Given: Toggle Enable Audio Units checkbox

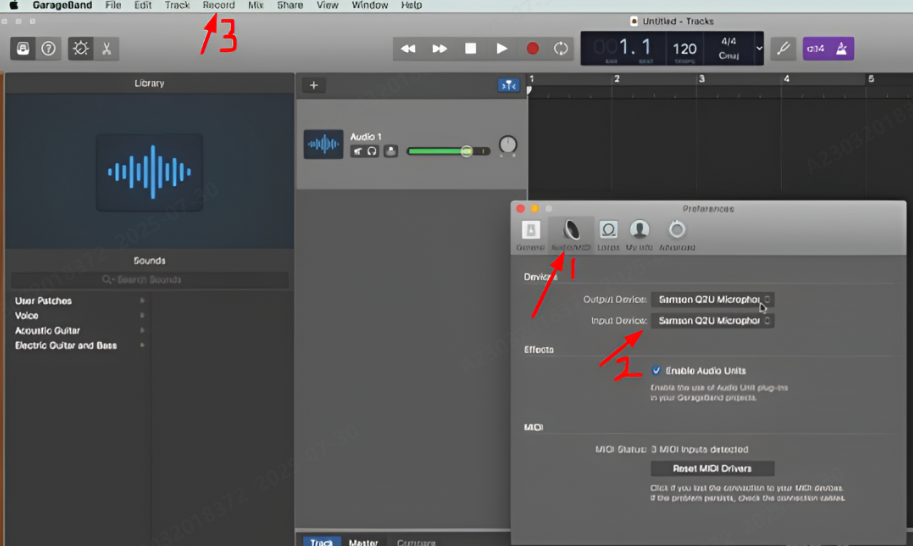Looking at the screenshot, I should 656,371.
